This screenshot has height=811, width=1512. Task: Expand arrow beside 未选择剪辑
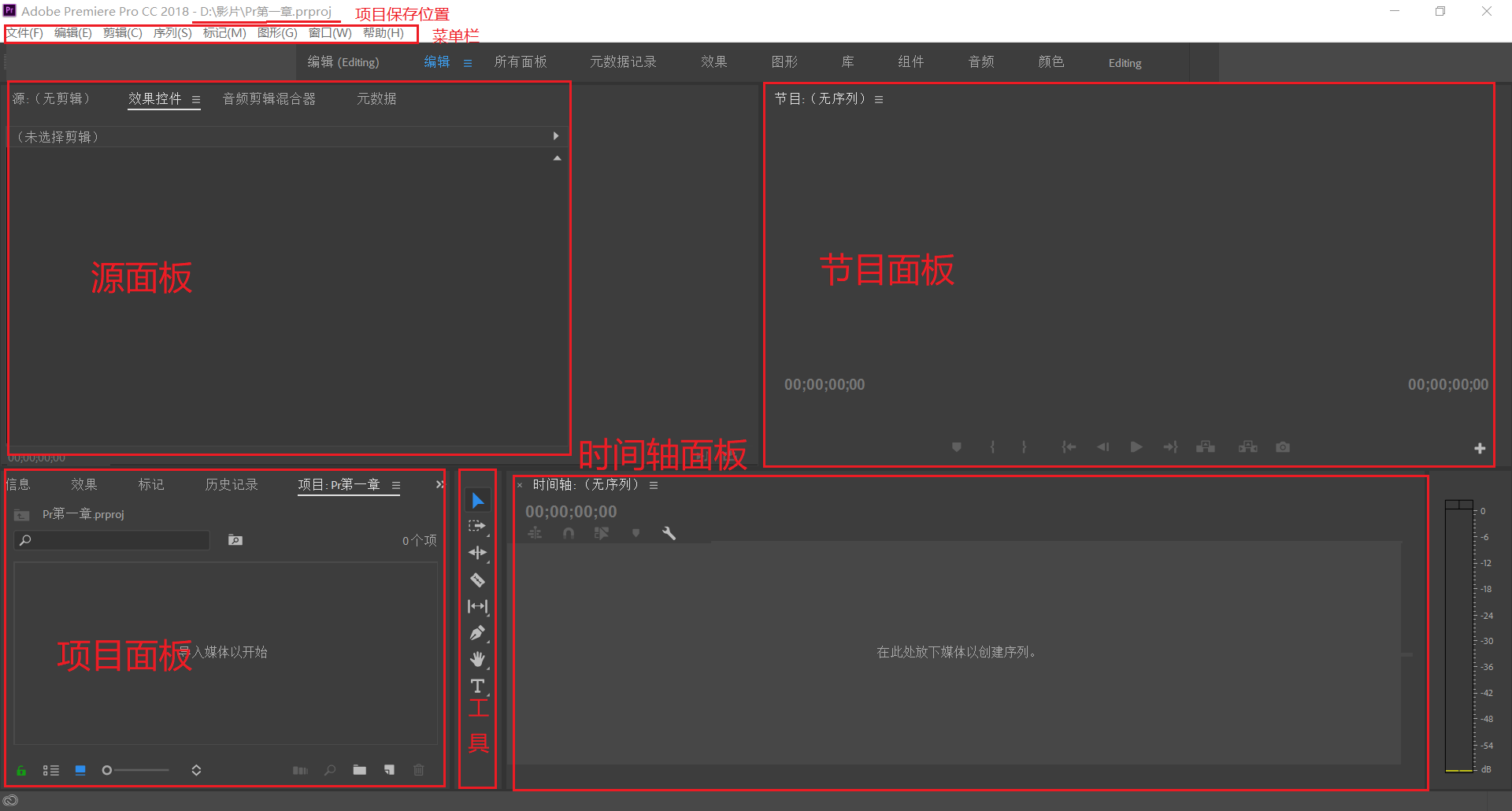click(x=556, y=136)
